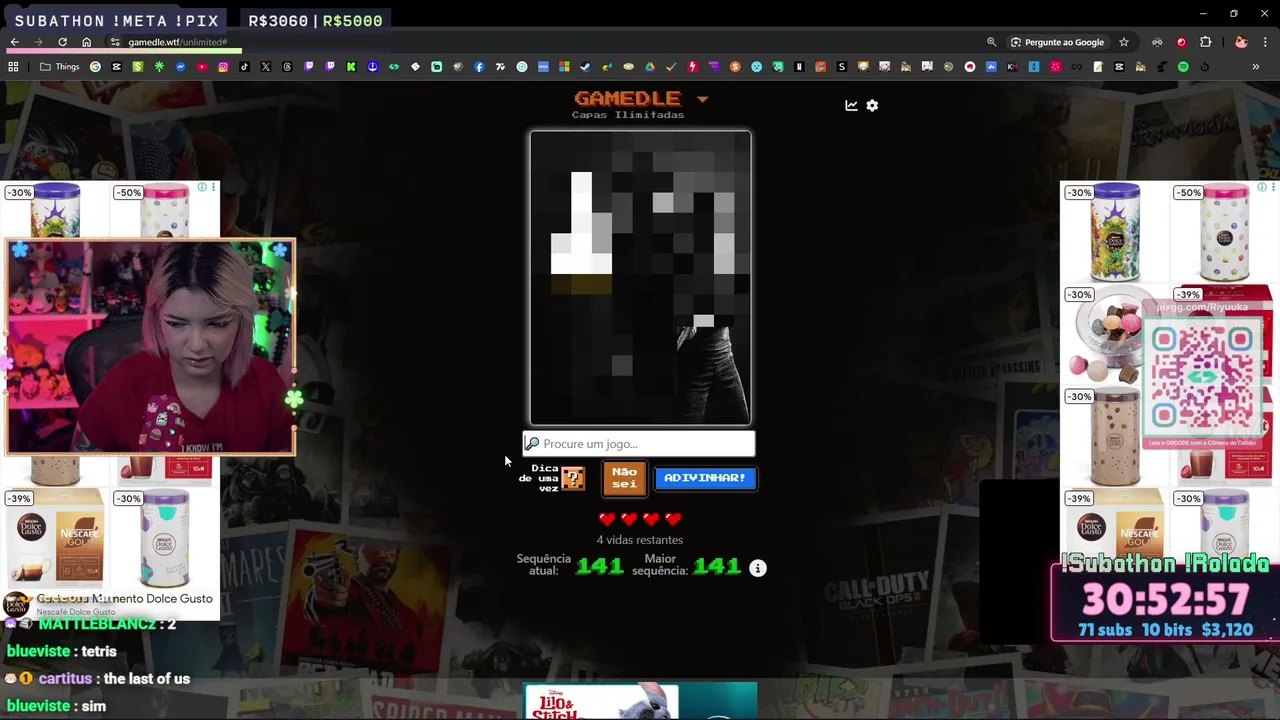This screenshot has height=720, width=1280.
Task: Click the gamedle.wtf address bar URL
Action: [x=178, y=42]
